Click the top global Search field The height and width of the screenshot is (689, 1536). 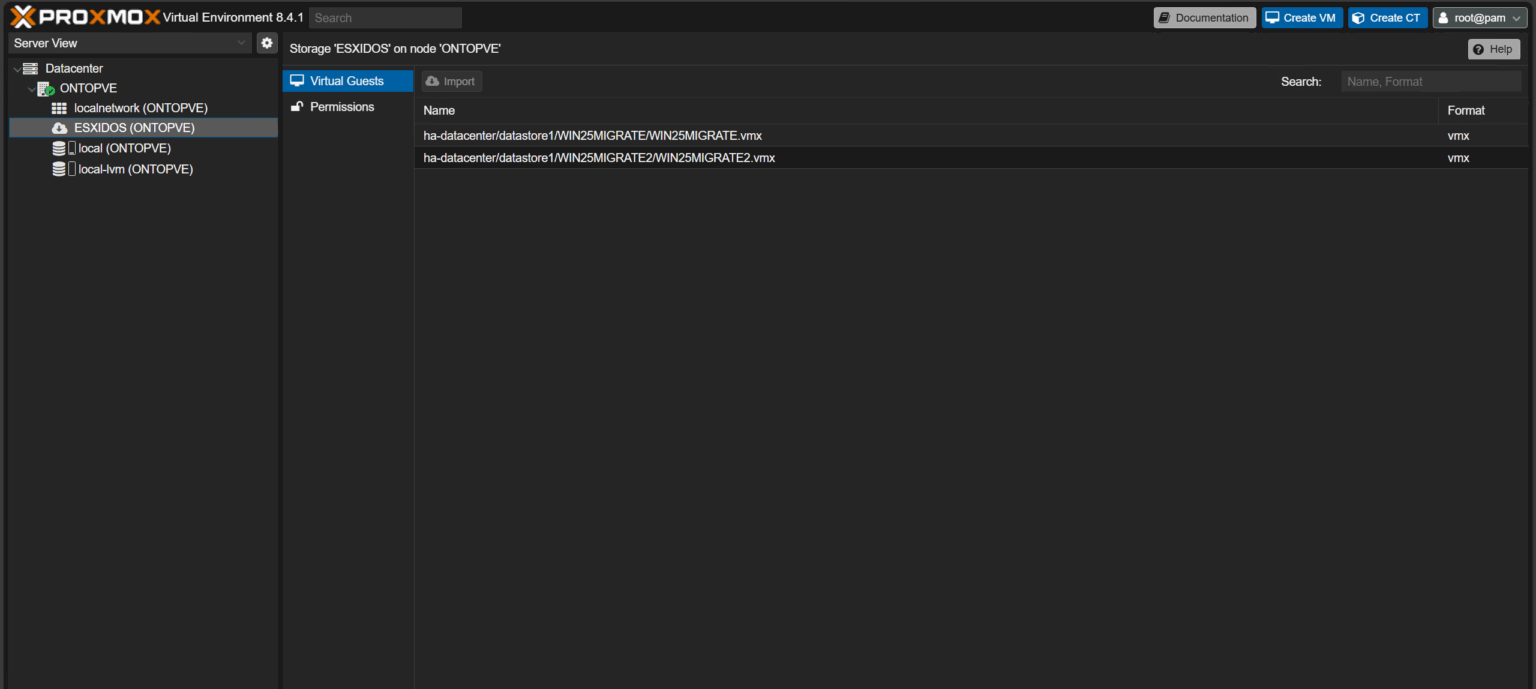(385, 18)
